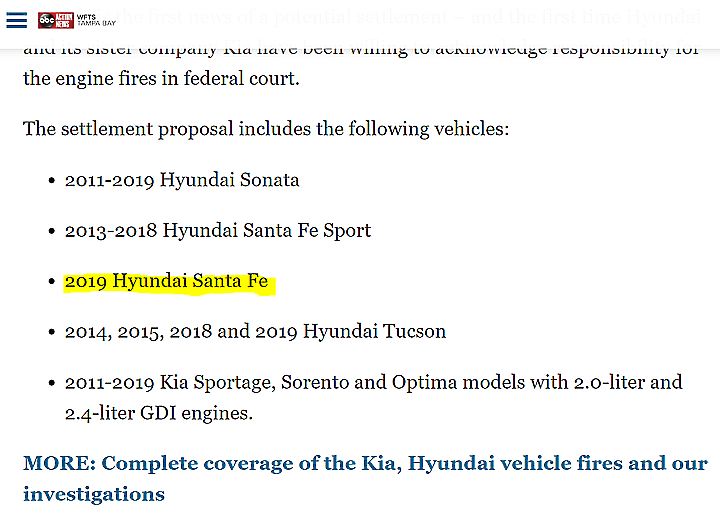Click the bullet beside Santa Fe Sport
Viewport: 720px width, 506px height.
(52, 231)
